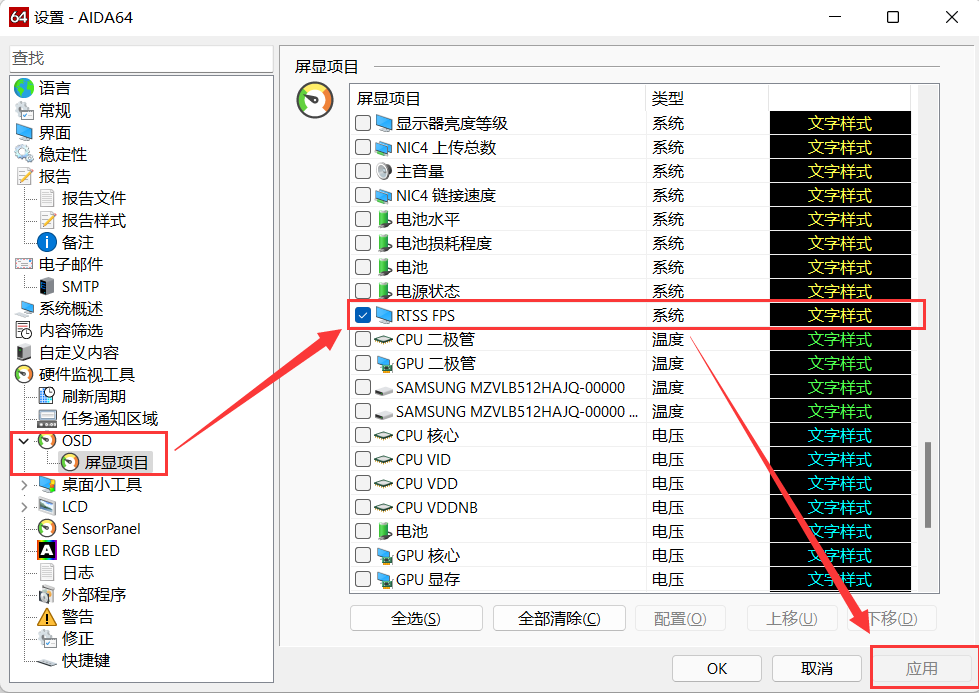
Task: Enable the 显示器亮度等级 checkbox
Action: coord(363,123)
